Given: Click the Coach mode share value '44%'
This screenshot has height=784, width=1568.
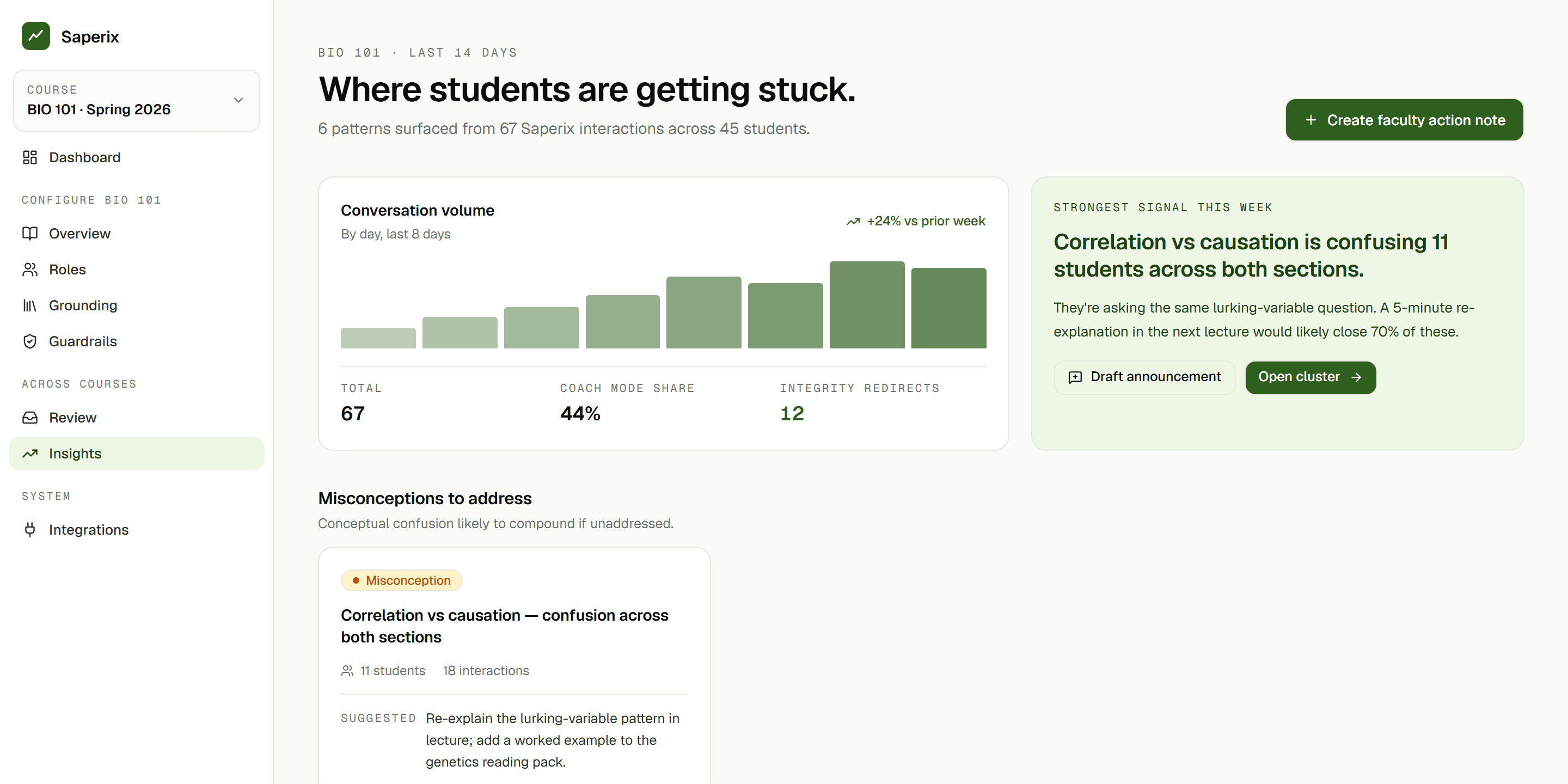Looking at the screenshot, I should tap(580, 414).
